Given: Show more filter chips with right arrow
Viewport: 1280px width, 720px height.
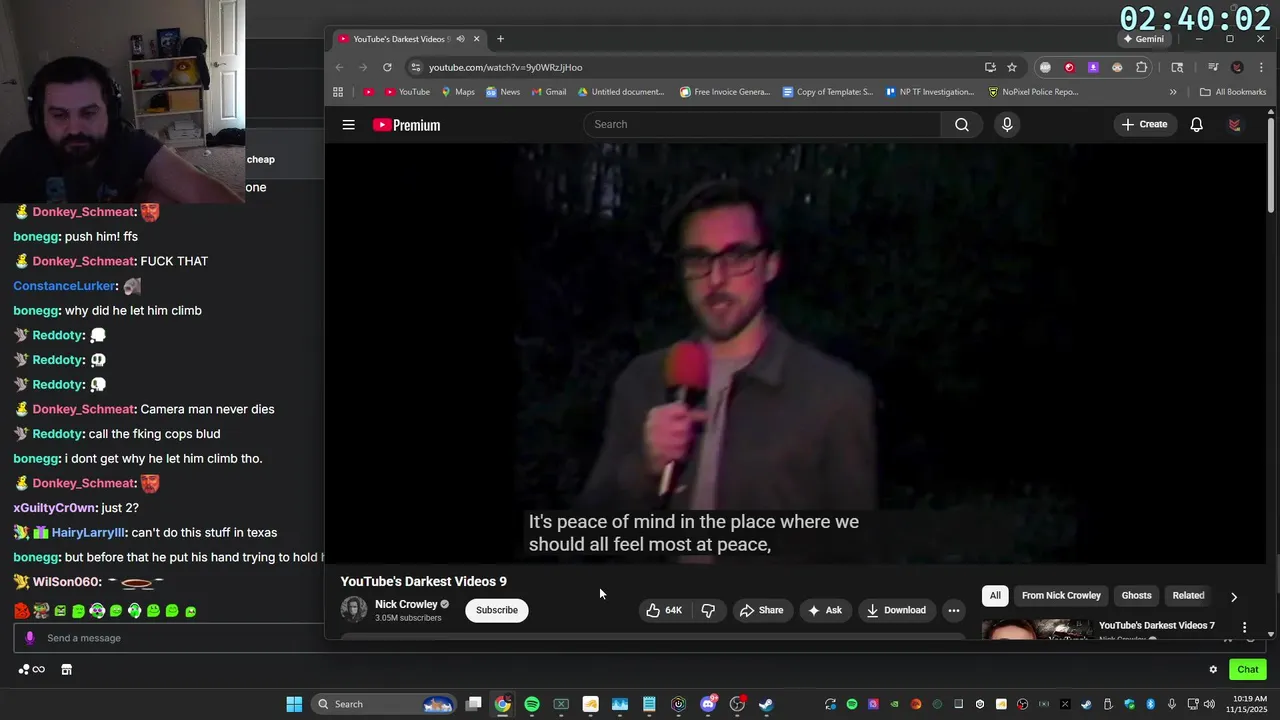Looking at the screenshot, I should coord(1234,597).
